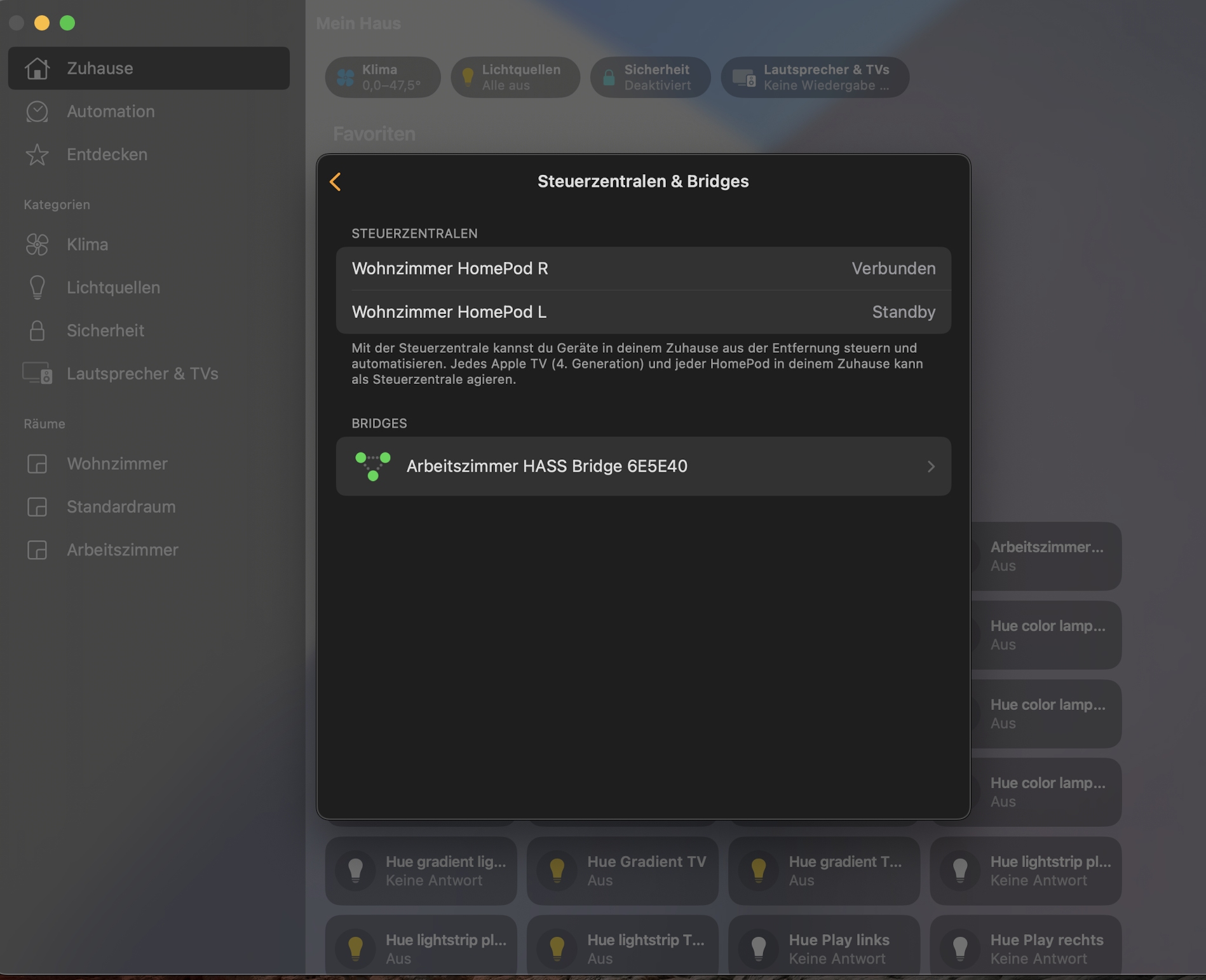This screenshot has width=1206, height=980.
Task: Select the Wohnzimmer room icon
Action: [37, 464]
